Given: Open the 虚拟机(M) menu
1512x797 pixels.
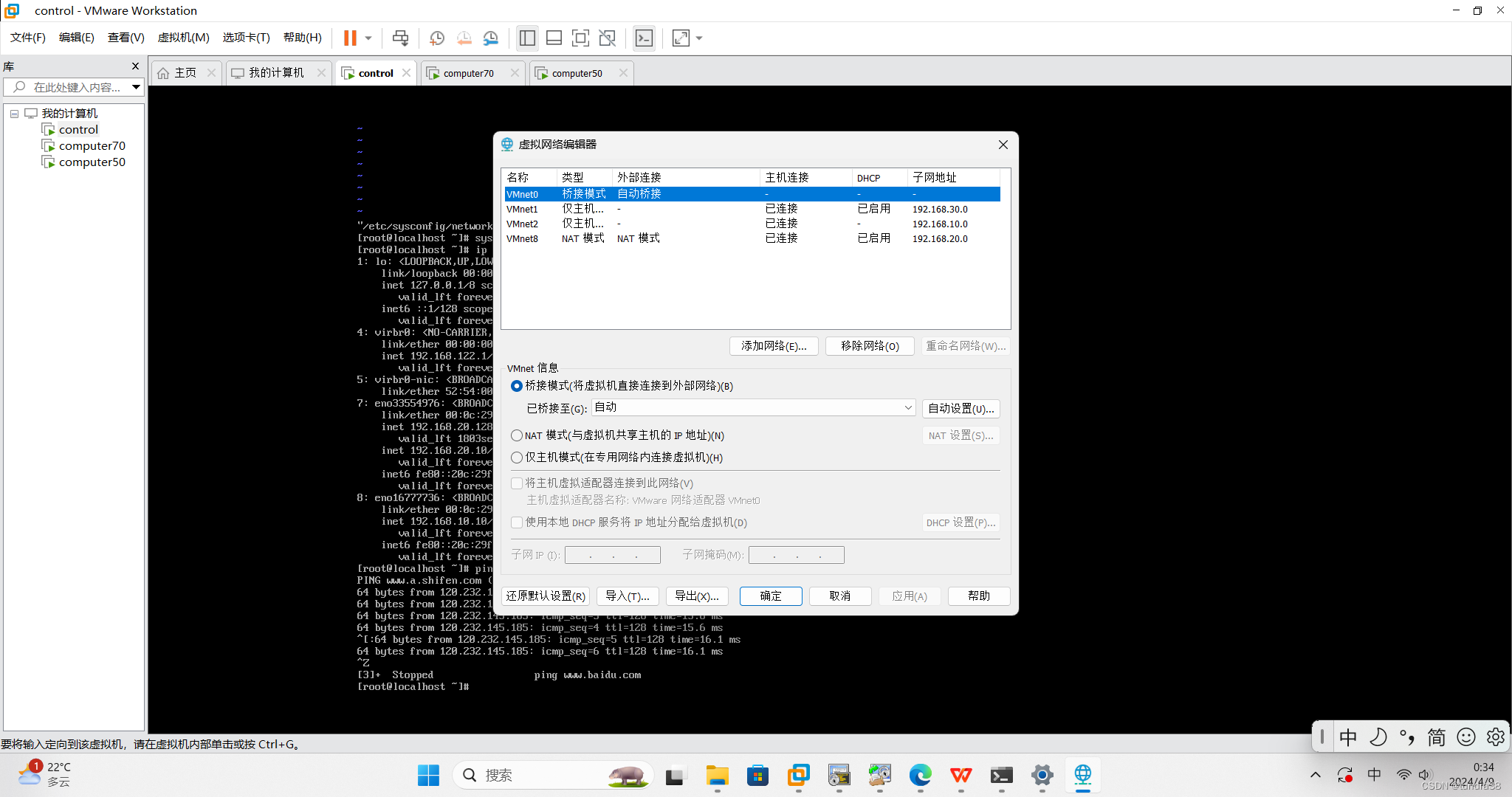Looking at the screenshot, I should [x=184, y=38].
